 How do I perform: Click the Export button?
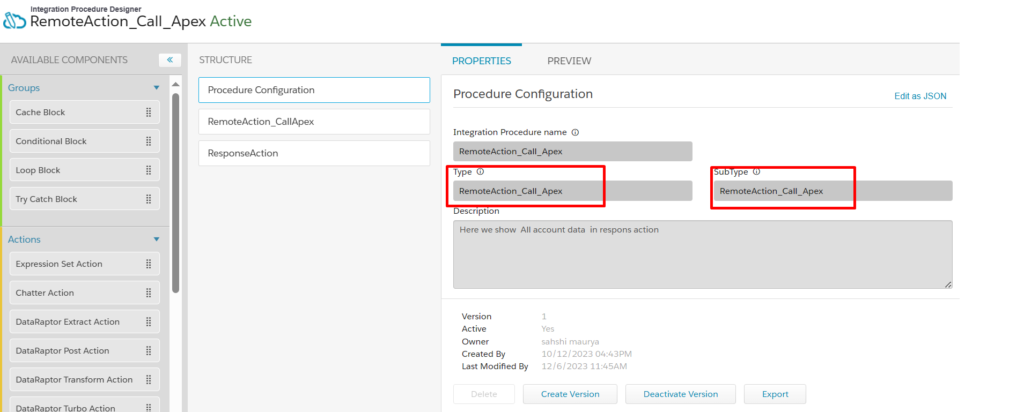(775, 394)
